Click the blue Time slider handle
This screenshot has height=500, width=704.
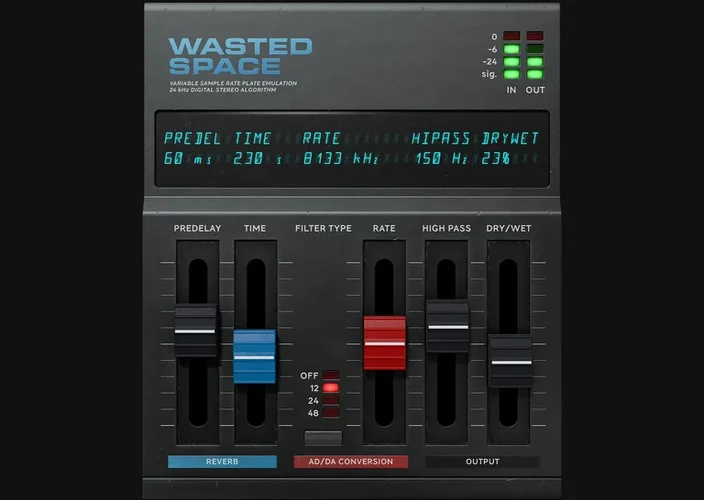pyautogui.click(x=255, y=356)
